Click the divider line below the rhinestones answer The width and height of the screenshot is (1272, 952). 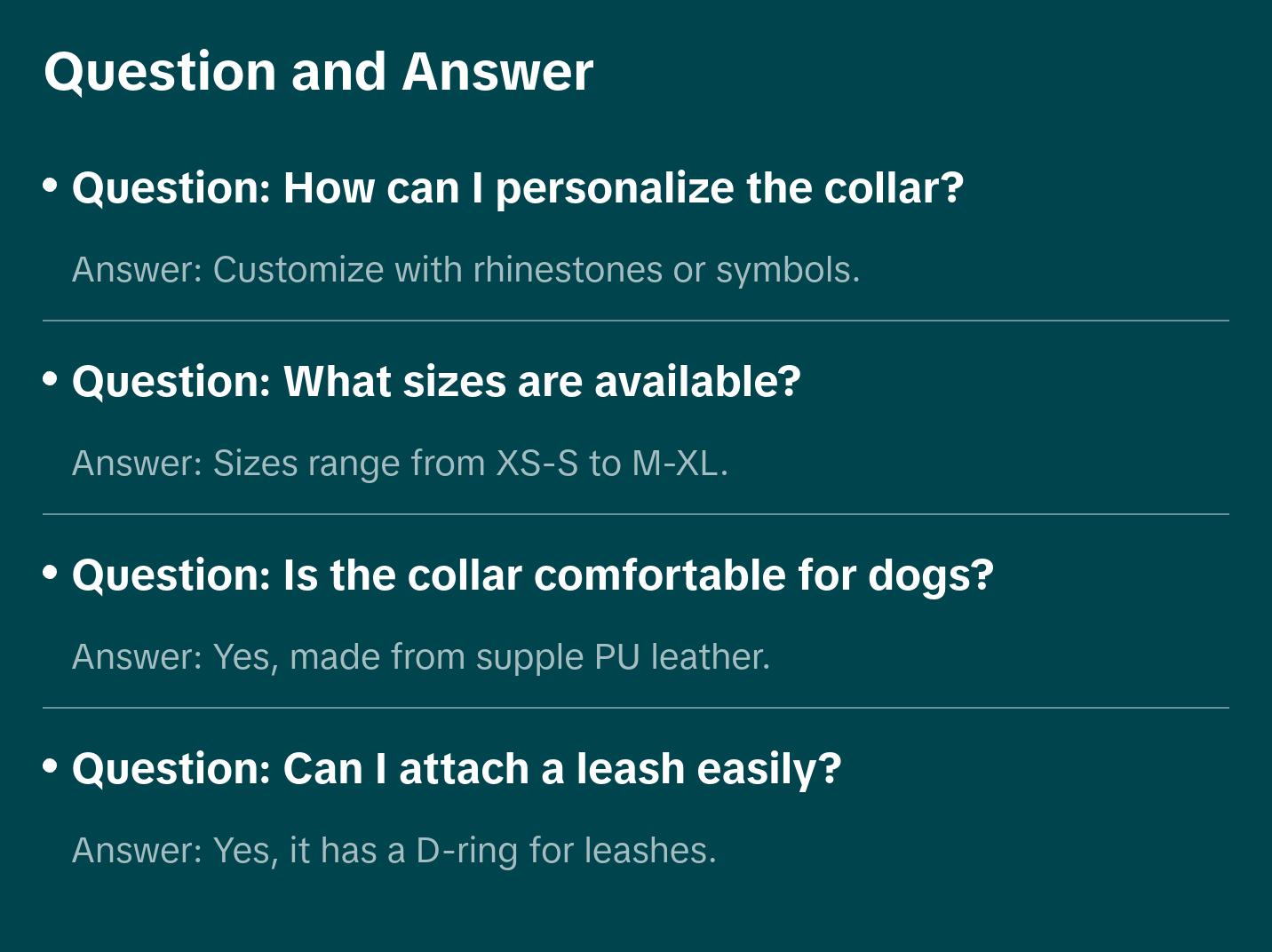pyautogui.click(x=636, y=321)
